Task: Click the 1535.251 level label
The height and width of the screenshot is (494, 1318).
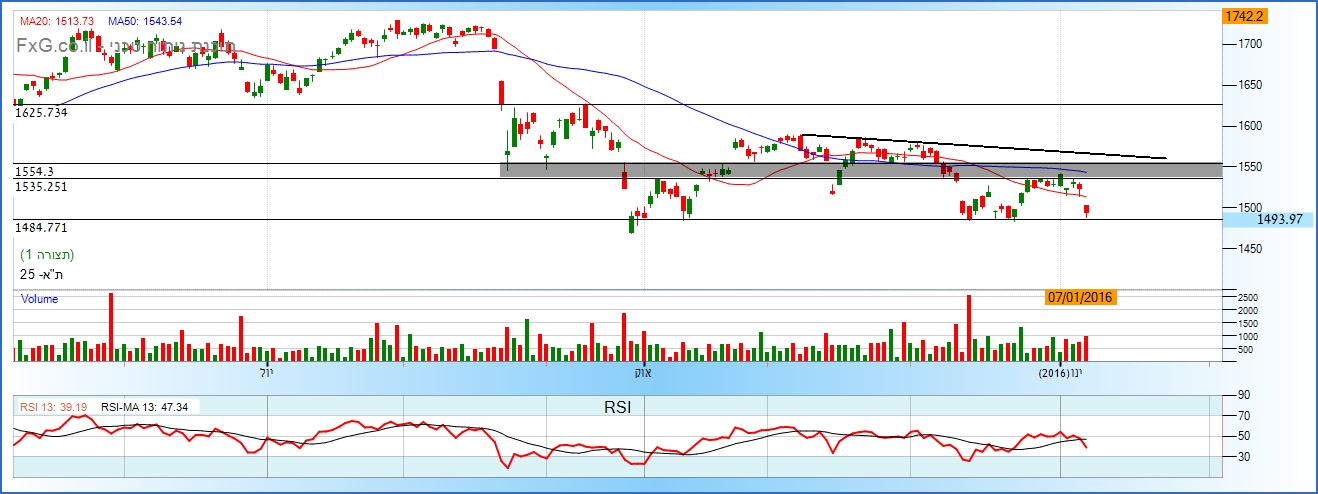Action: [x=41, y=186]
